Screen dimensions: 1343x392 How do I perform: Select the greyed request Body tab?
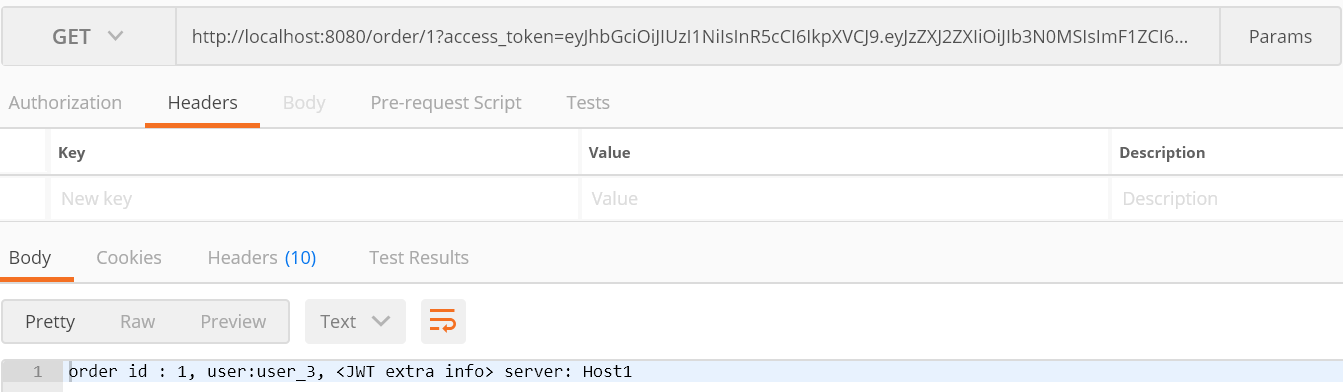304,102
